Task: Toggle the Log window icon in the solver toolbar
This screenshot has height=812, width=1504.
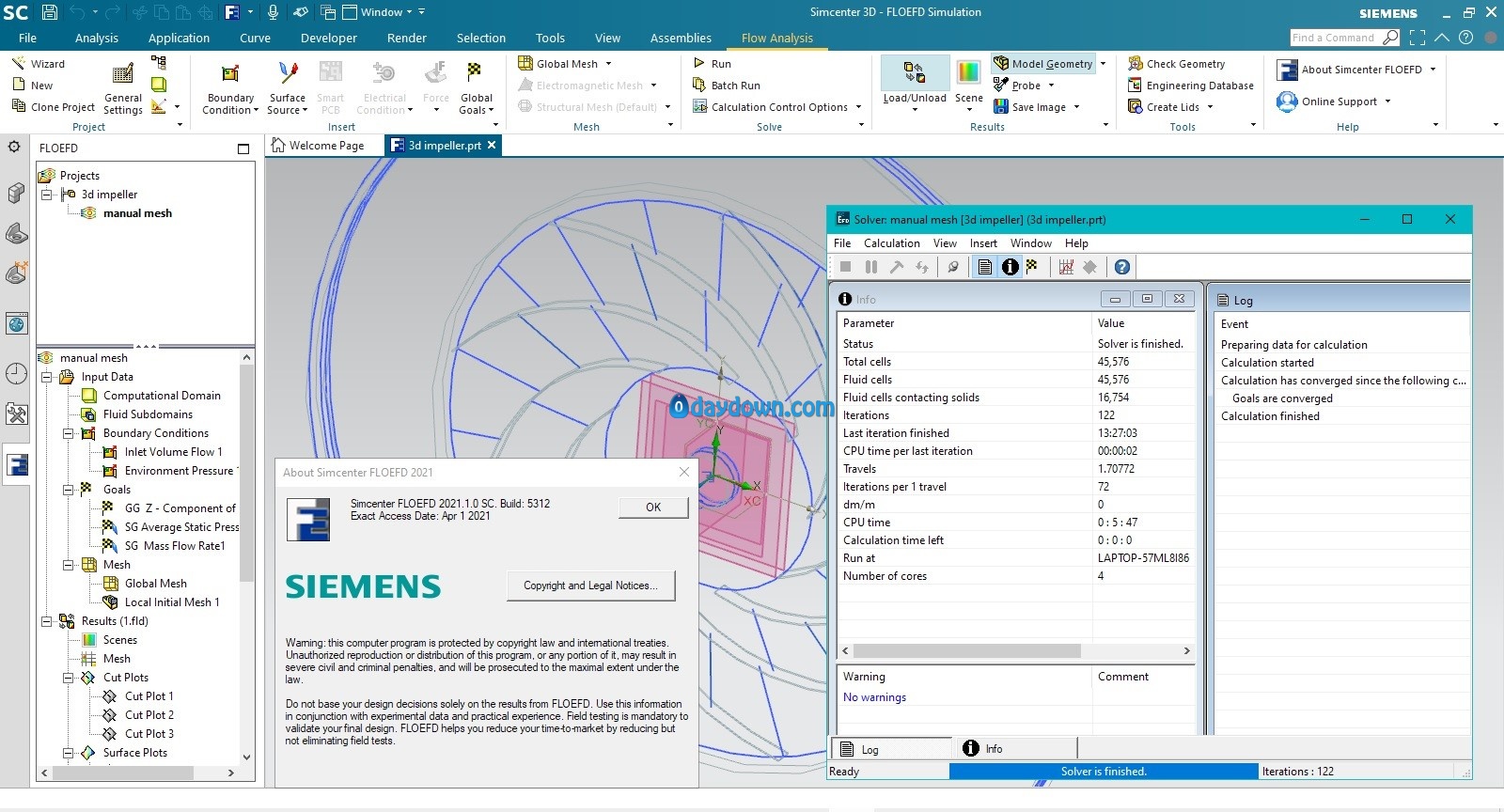Action: [x=984, y=267]
